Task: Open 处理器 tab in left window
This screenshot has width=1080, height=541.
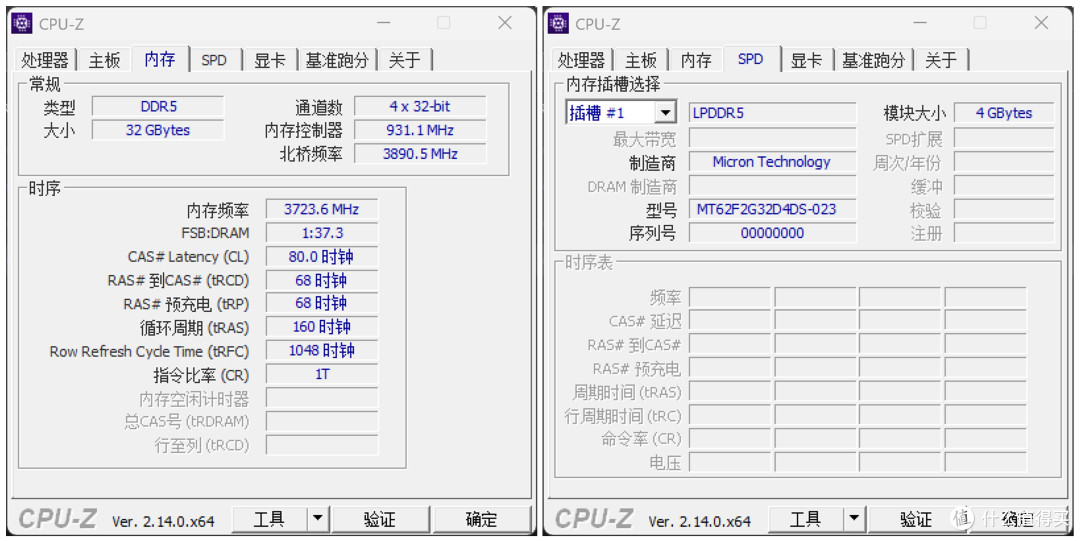Action: pos(45,60)
